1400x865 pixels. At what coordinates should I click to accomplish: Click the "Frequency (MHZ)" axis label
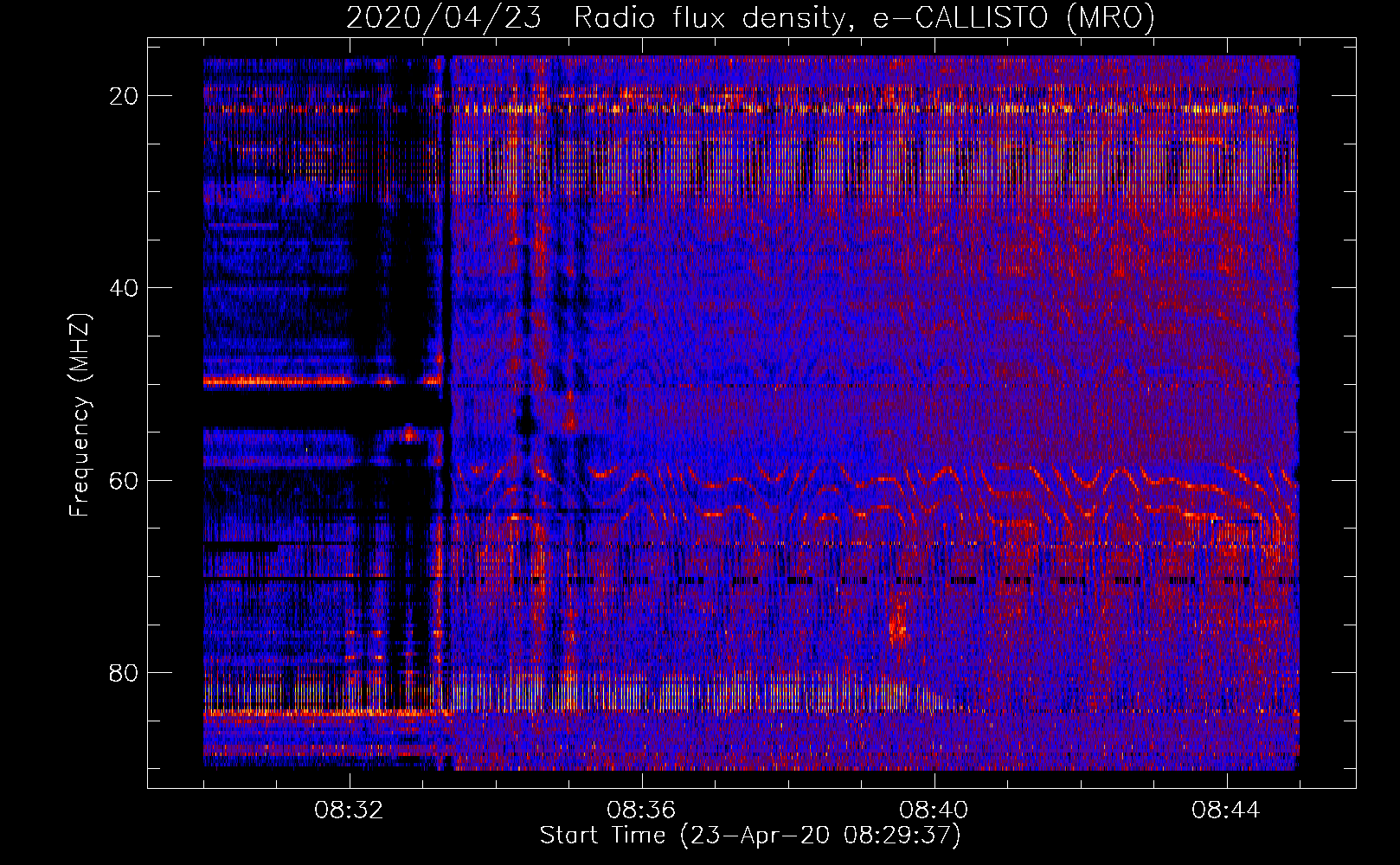[x=80, y=414]
